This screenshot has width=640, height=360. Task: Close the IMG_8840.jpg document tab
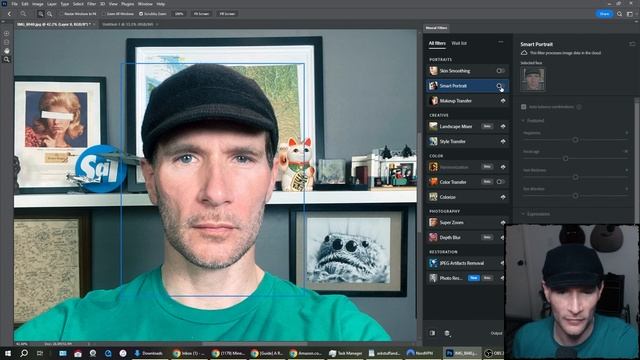tap(94, 24)
